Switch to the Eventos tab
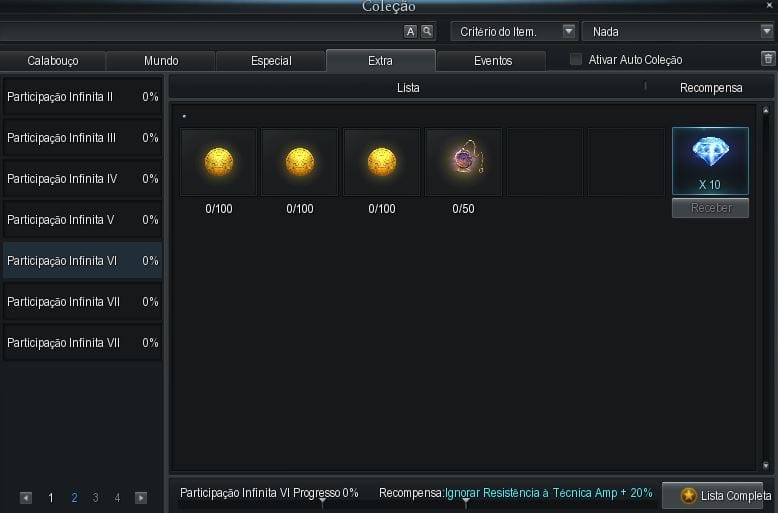 click(492, 61)
